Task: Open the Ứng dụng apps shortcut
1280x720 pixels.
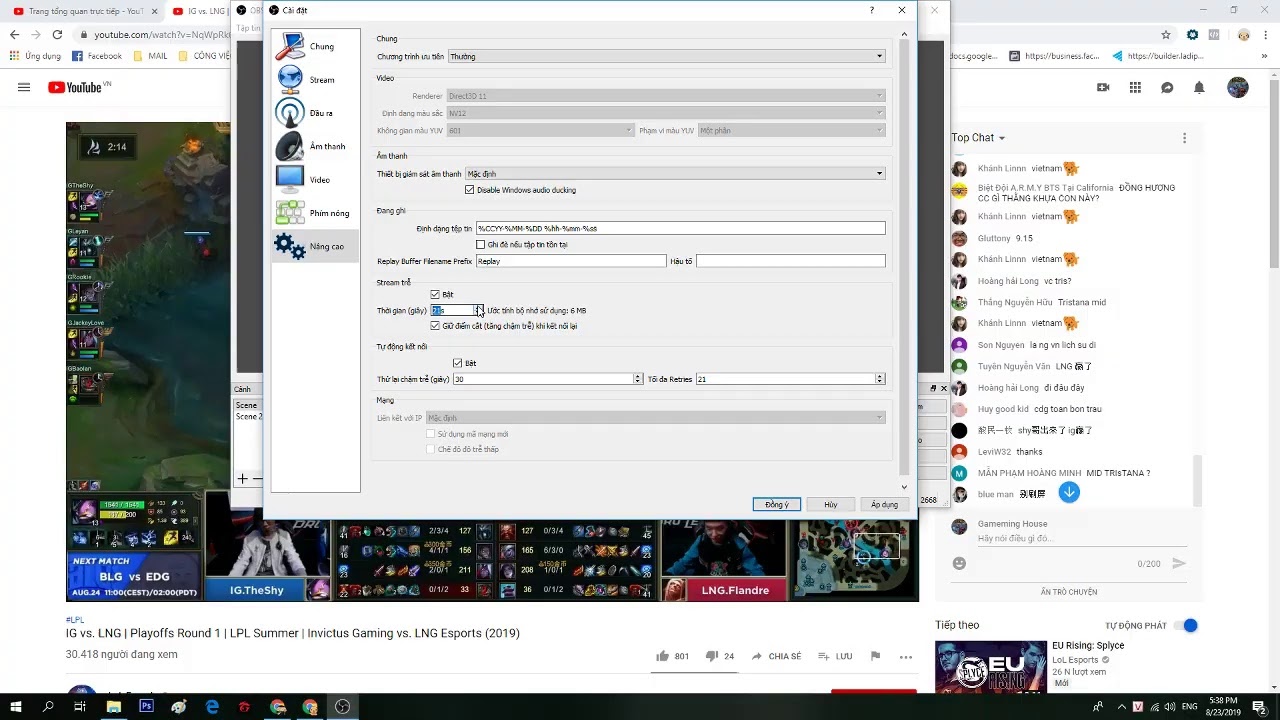Action: (35, 56)
